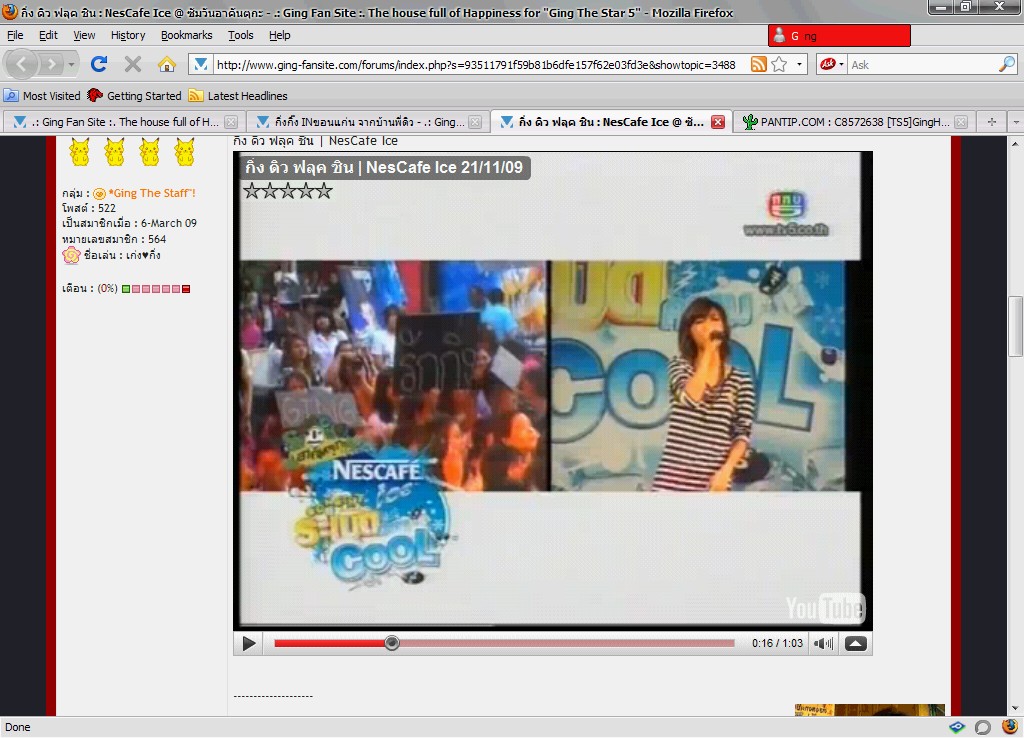Image resolution: width=1024 pixels, height=738 pixels.
Task: Close the กิ่งกิ้ง INขอนแก่น tab
Action: click(x=475, y=122)
